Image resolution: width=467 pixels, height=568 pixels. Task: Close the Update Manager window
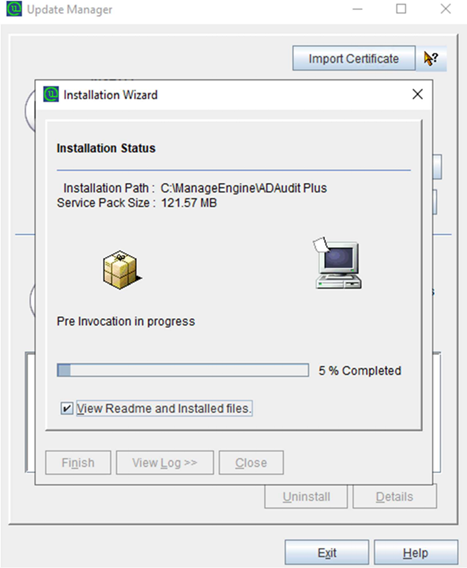(x=445, y=9)
